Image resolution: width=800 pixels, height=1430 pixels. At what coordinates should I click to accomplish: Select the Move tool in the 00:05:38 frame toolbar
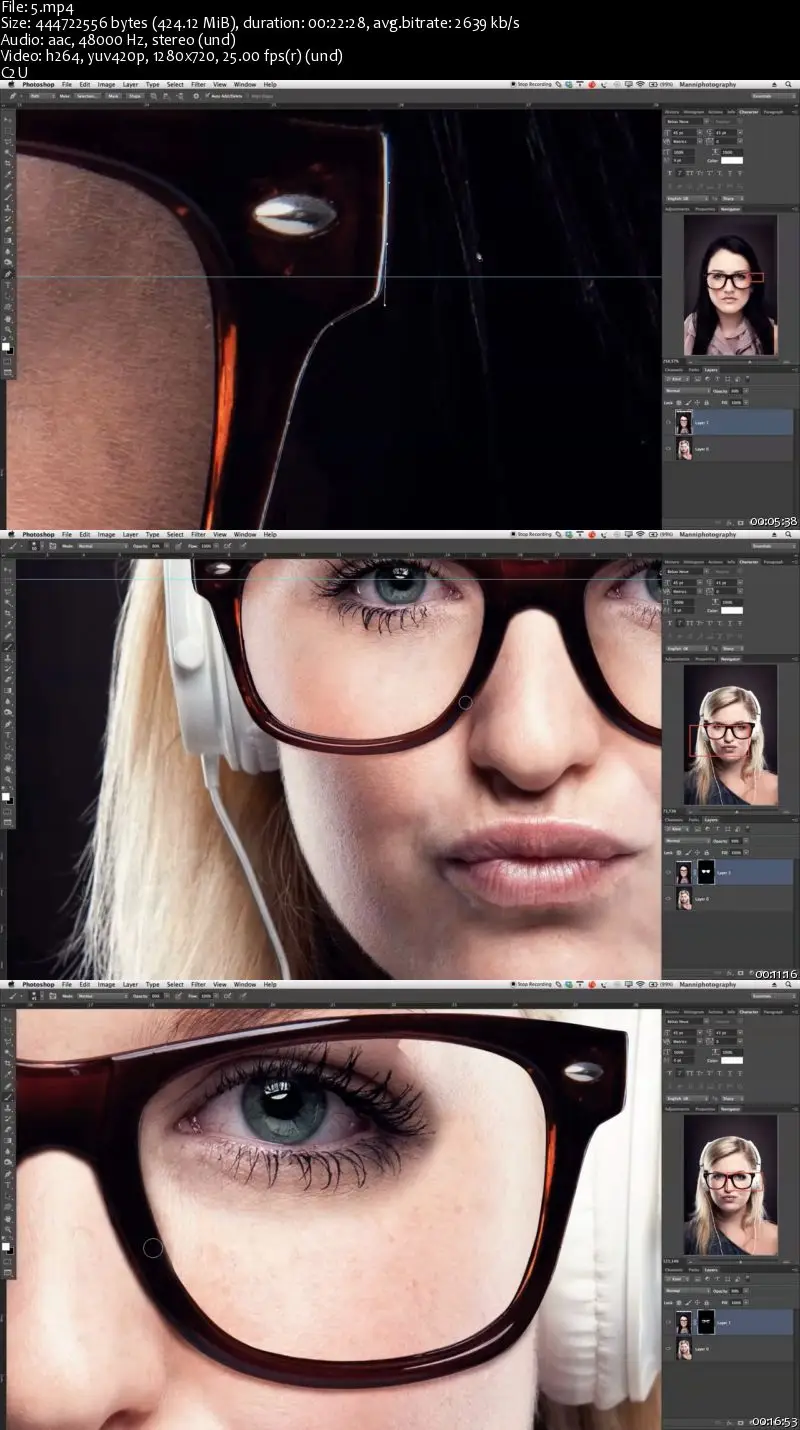(x=8, y=120)
